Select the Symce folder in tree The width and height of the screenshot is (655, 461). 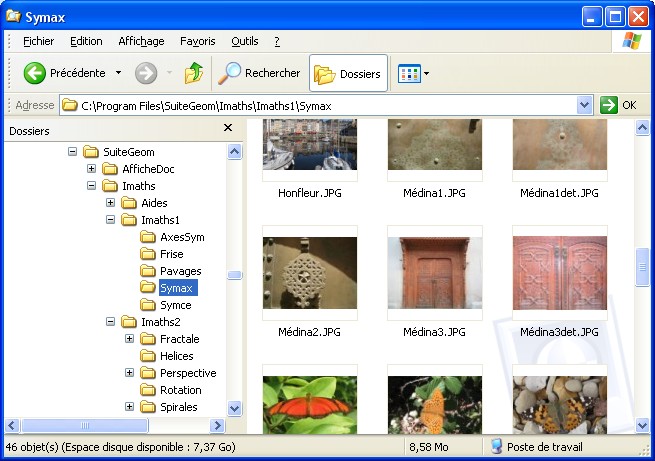click(x=175, y=305)
